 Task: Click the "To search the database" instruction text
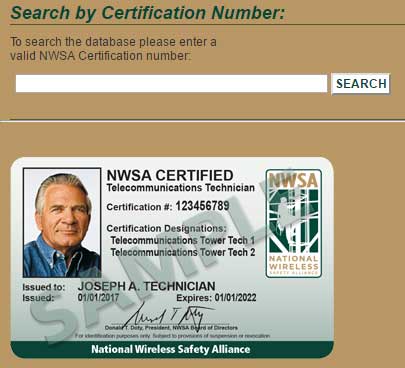(x=113, y=49)
